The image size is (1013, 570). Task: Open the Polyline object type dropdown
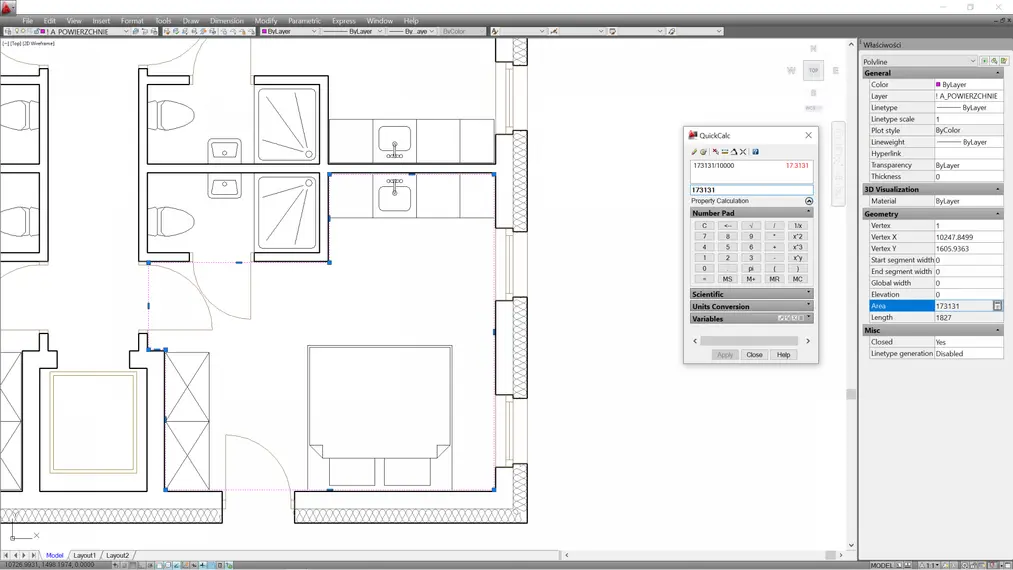point(973,61)
